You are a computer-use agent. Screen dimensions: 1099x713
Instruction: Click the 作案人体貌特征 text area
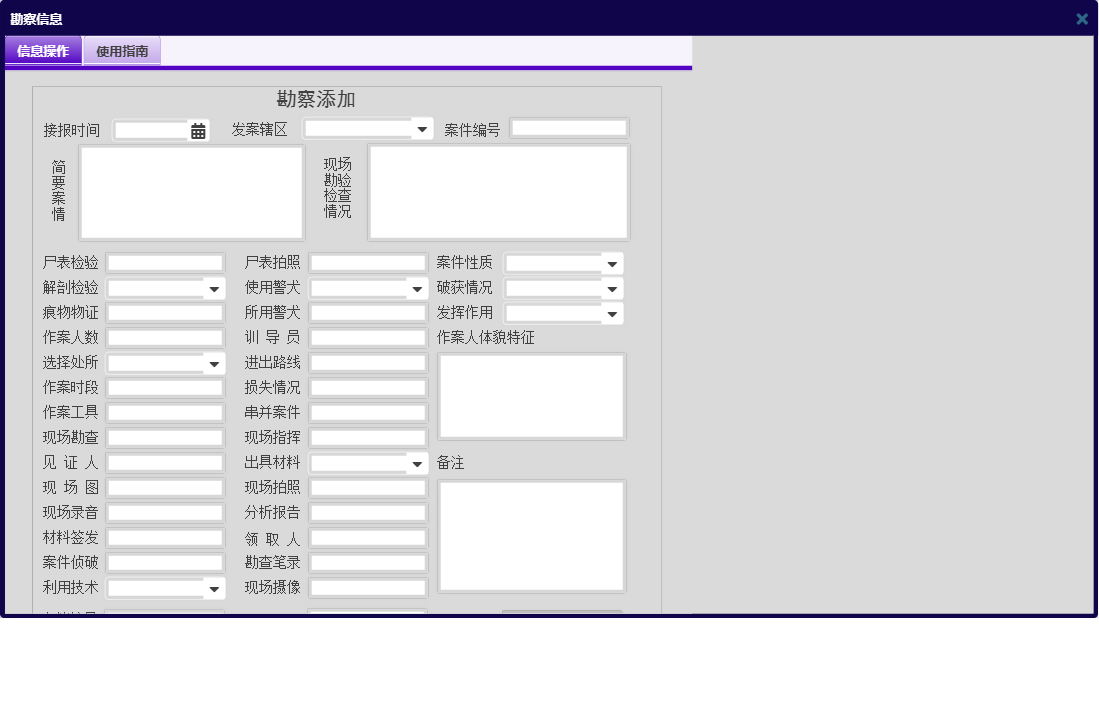point(531,395)
